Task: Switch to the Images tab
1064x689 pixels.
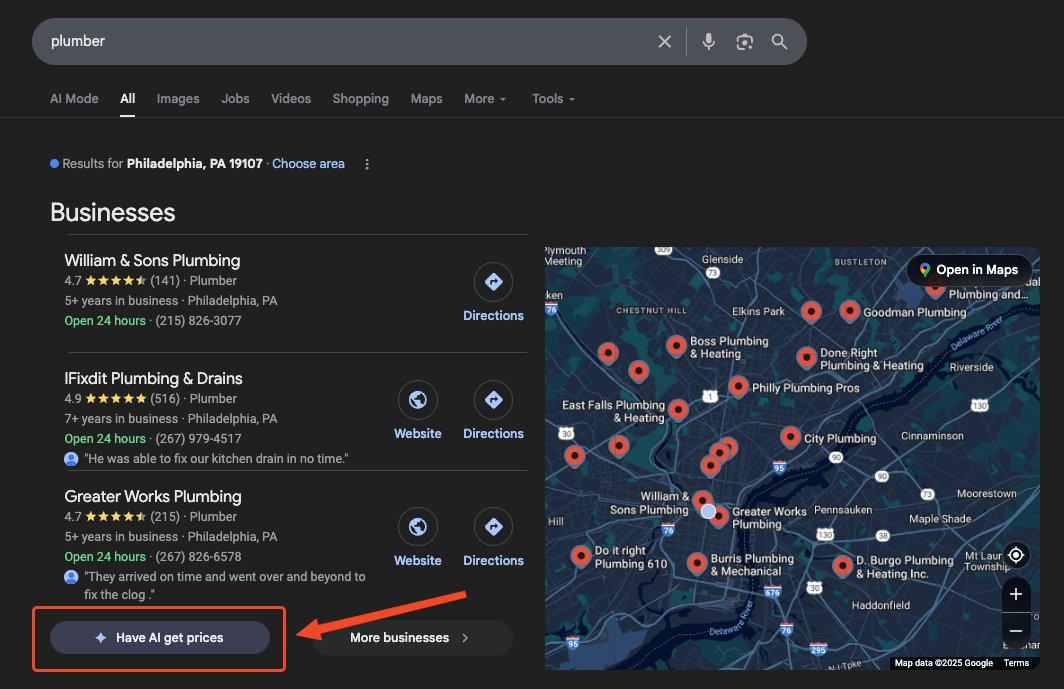Action: (178, 99)
